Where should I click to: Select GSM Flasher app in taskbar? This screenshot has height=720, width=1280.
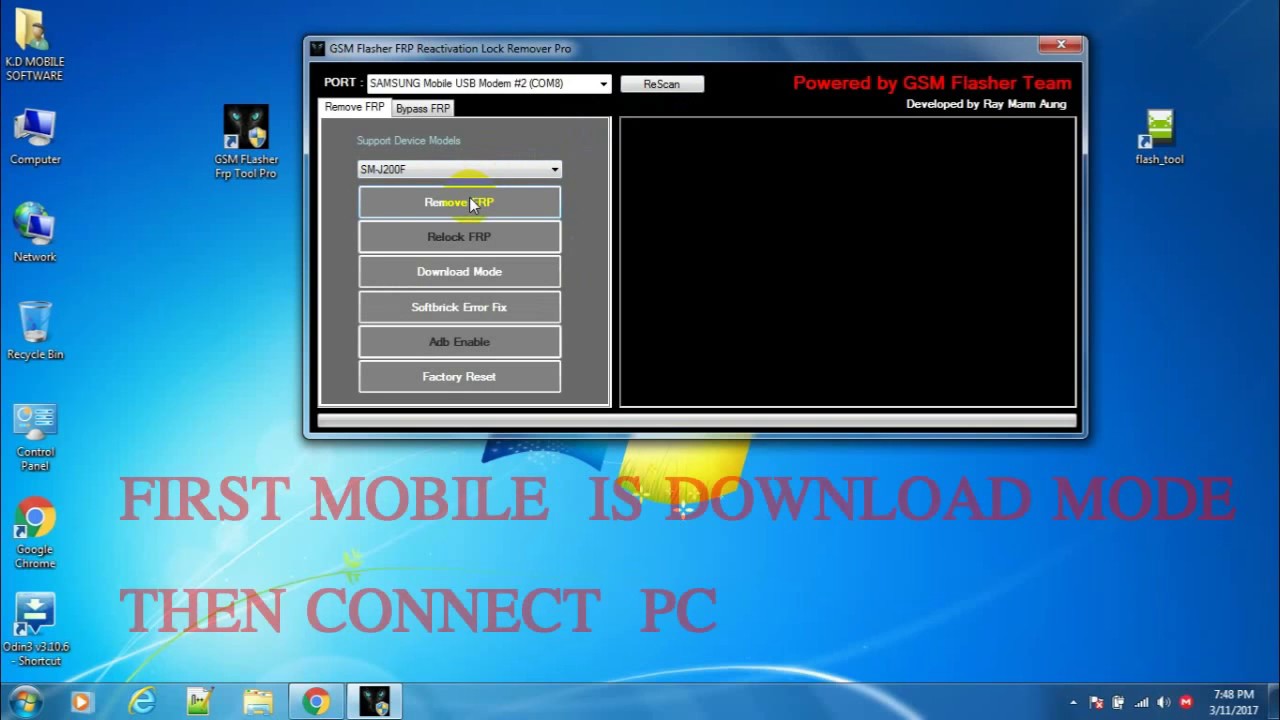tap(374, 703)
